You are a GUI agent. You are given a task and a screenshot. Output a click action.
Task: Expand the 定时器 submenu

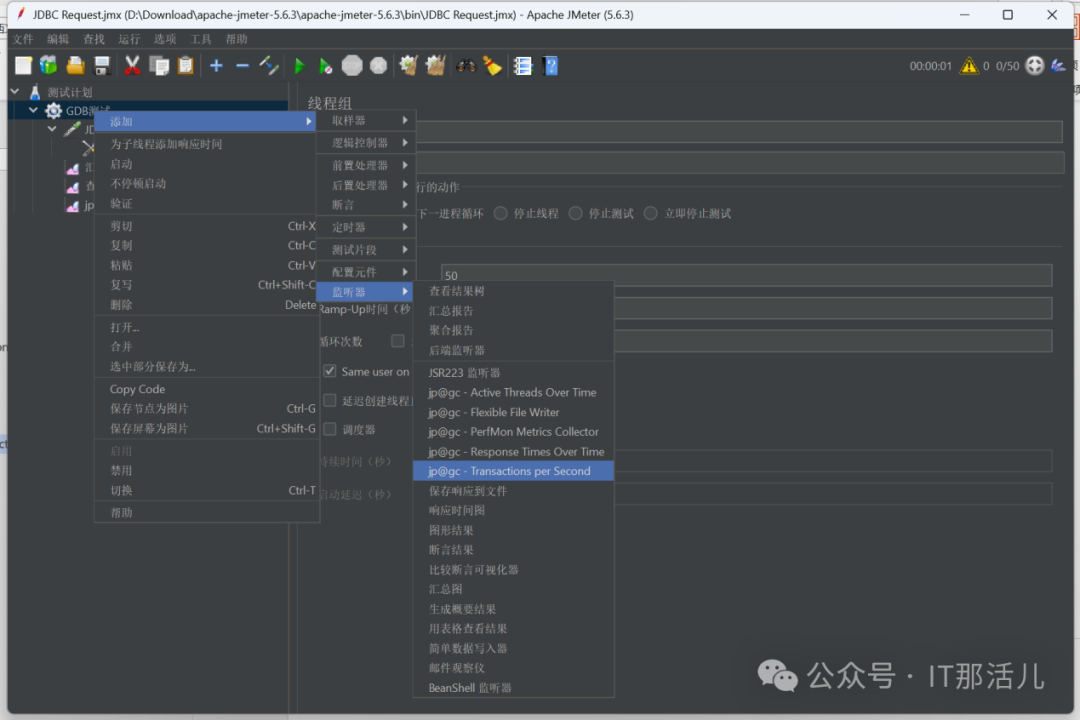366,227
